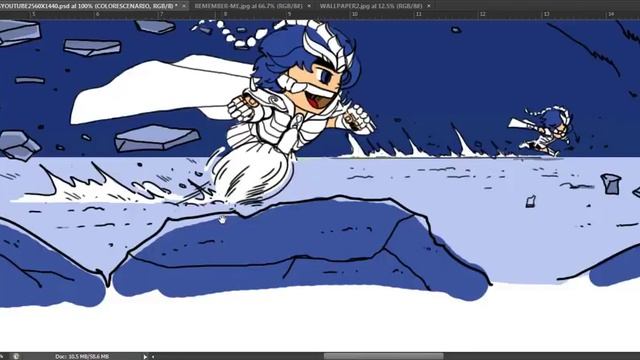Click the Doc: 10.5 MB/58.6 MB status text

tap(82, 356)
